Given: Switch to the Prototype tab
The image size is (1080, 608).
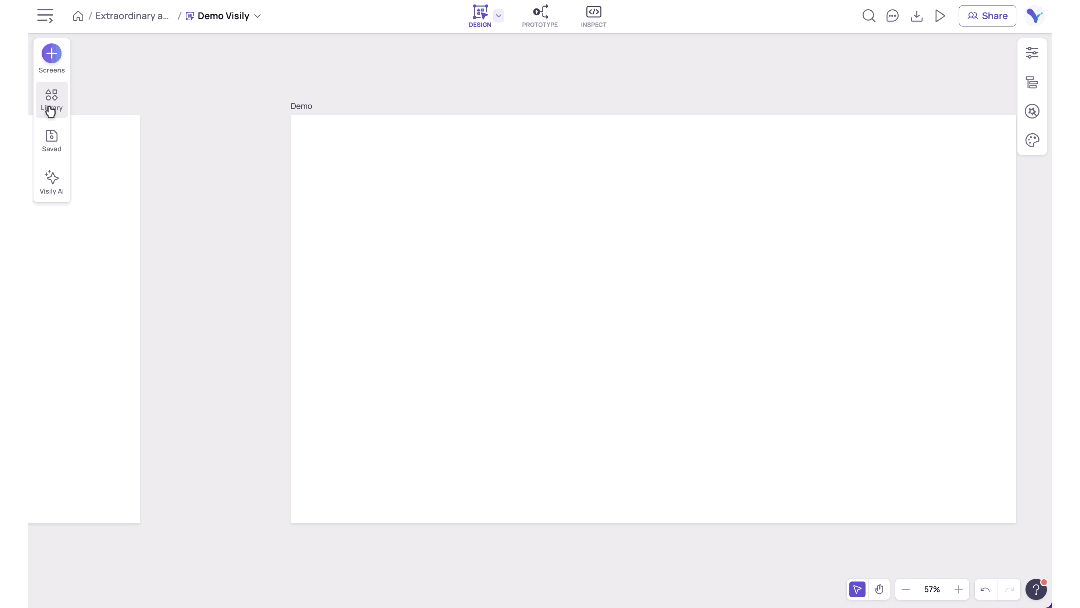Looking at the screenshot, I should pos(540,16).
